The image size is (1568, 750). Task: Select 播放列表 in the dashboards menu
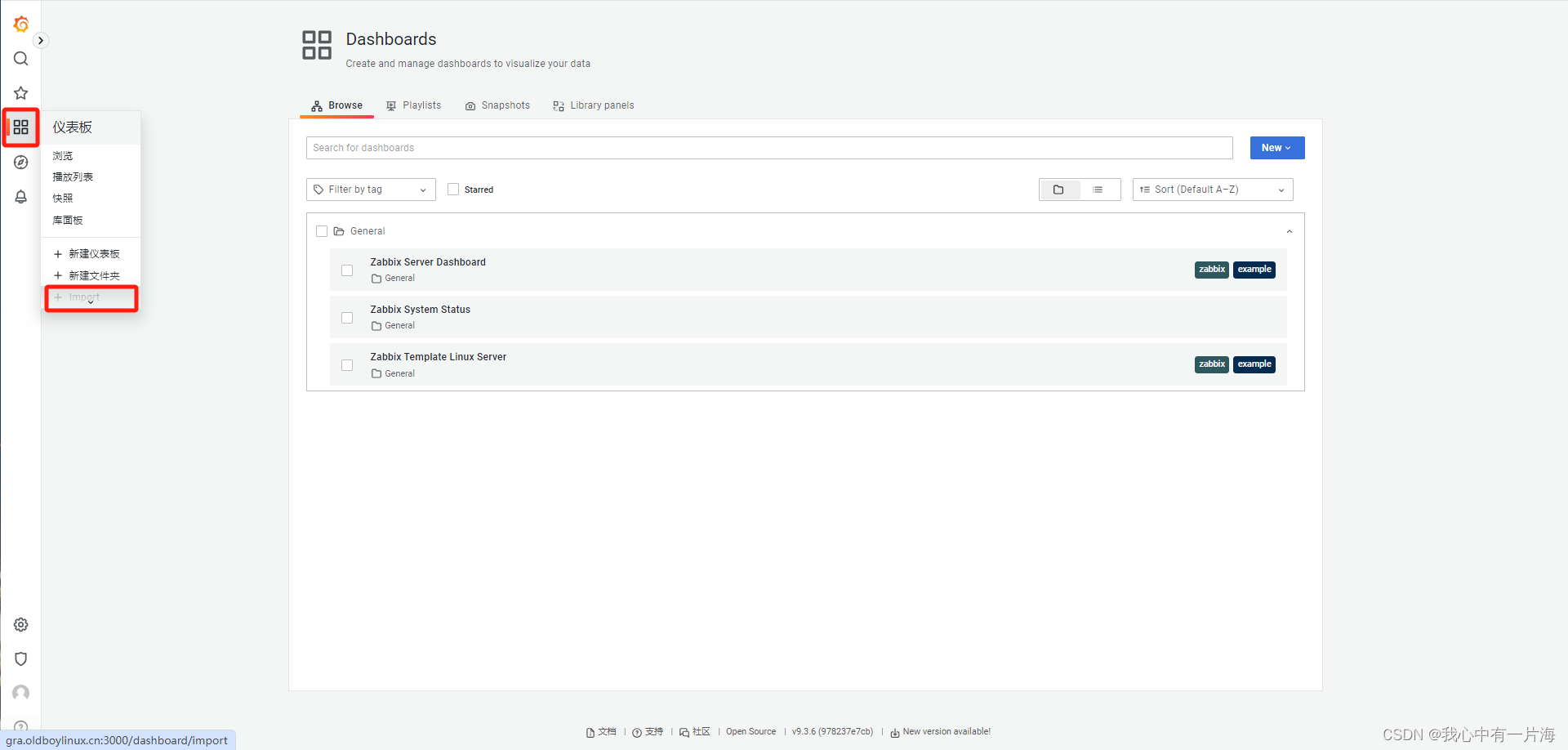point(73,176)
